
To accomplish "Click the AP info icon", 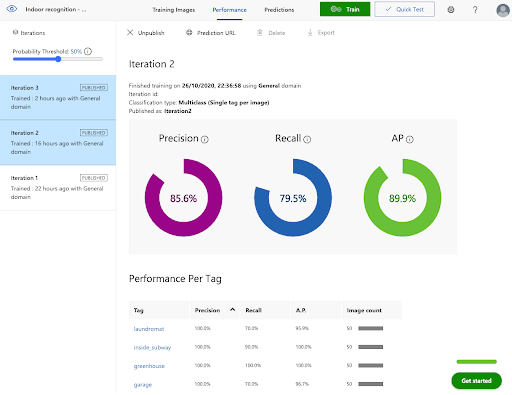I will (x=410, y=139).
